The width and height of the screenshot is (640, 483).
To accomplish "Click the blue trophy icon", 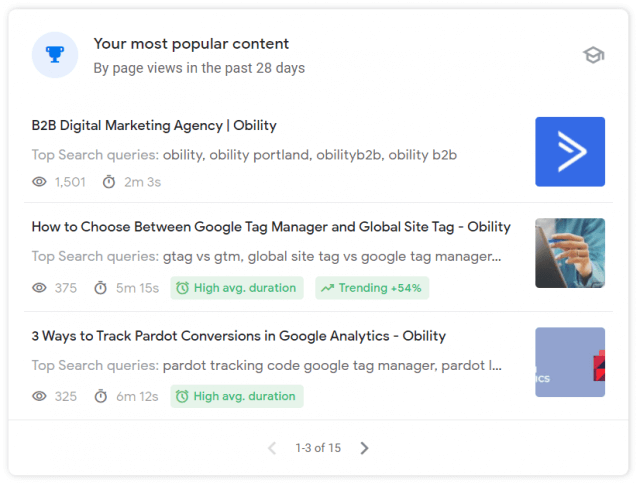I will point(55,55).
